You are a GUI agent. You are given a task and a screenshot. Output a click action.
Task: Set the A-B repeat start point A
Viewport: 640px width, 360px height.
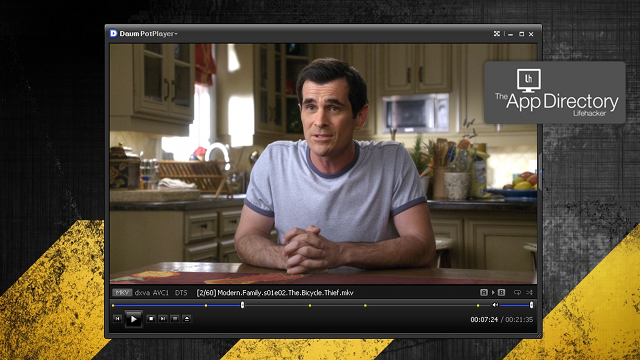(x=484, y=292)
